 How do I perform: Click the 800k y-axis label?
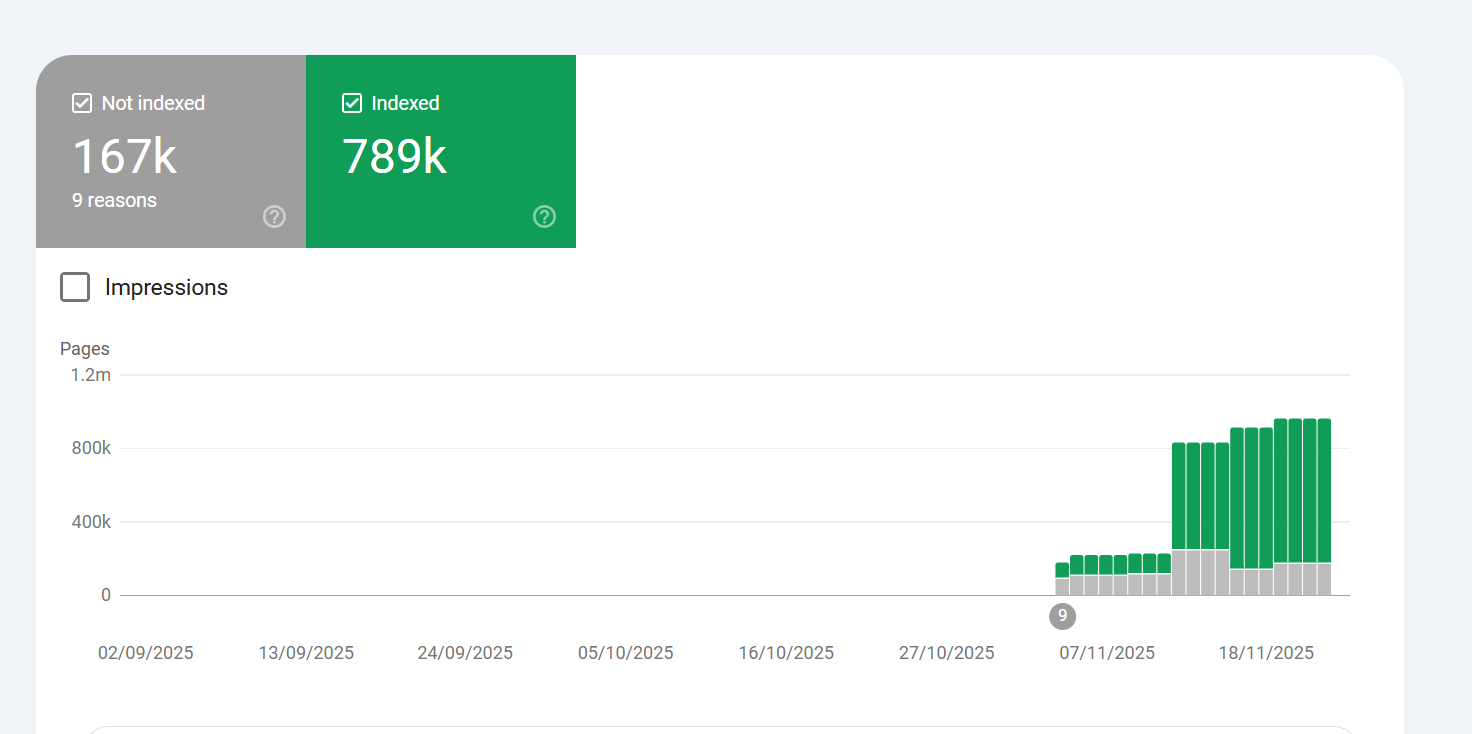[x=91, y=448]
